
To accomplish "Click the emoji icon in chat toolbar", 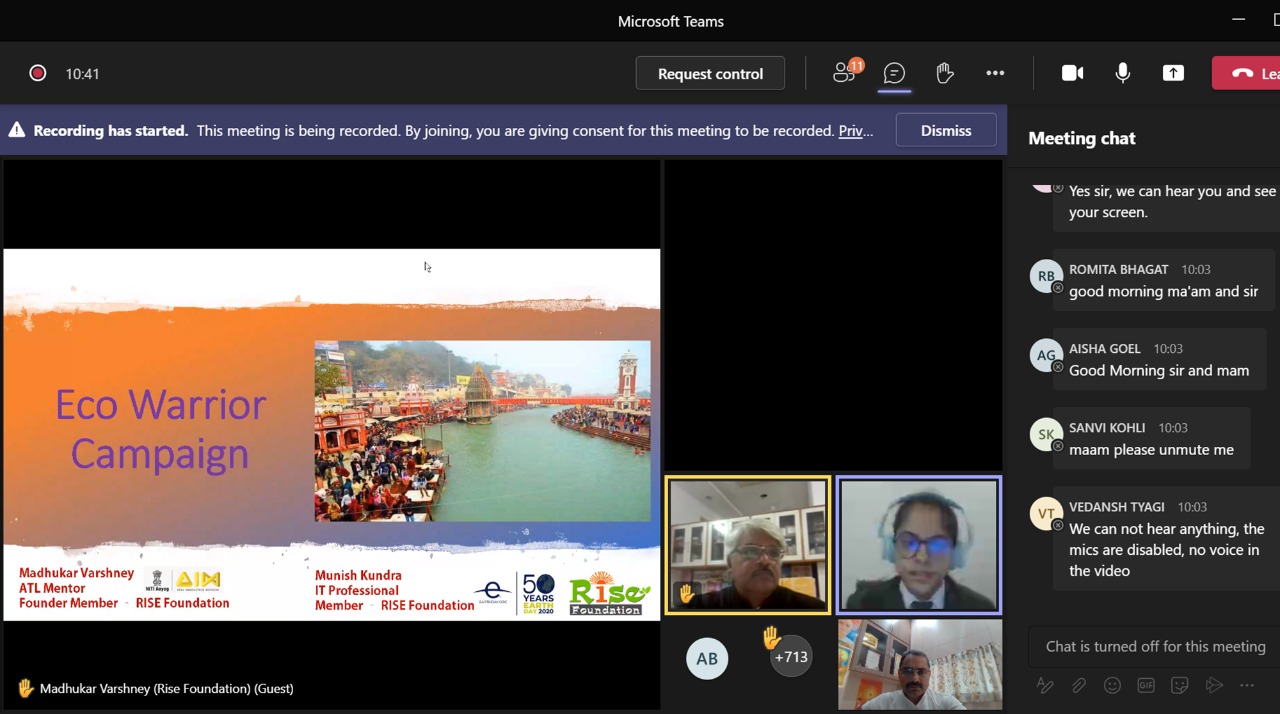I will coord(1112,685).
